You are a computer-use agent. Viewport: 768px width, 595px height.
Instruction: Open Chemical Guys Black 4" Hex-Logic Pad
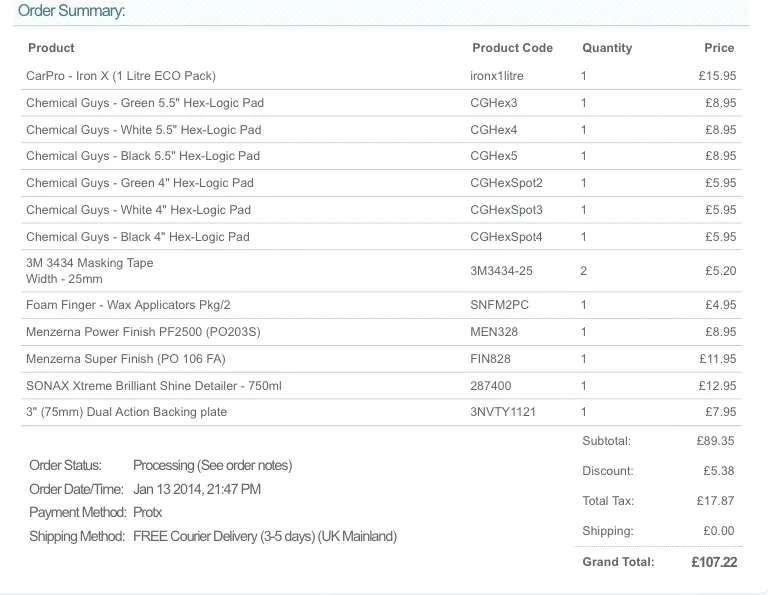click(x=138, y=237)
